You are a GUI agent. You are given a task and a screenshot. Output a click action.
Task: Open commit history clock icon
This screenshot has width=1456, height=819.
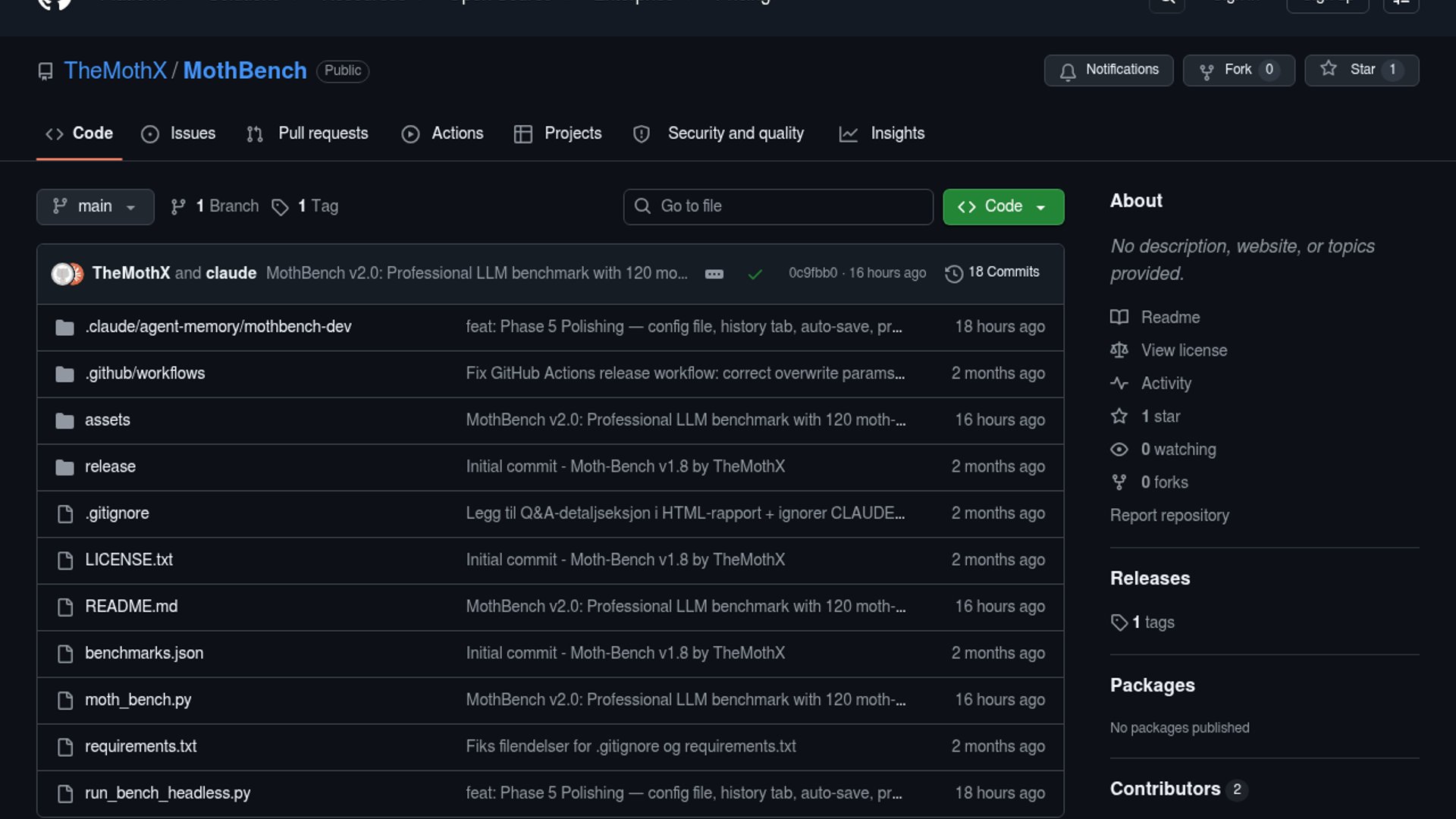click(954, 273)
